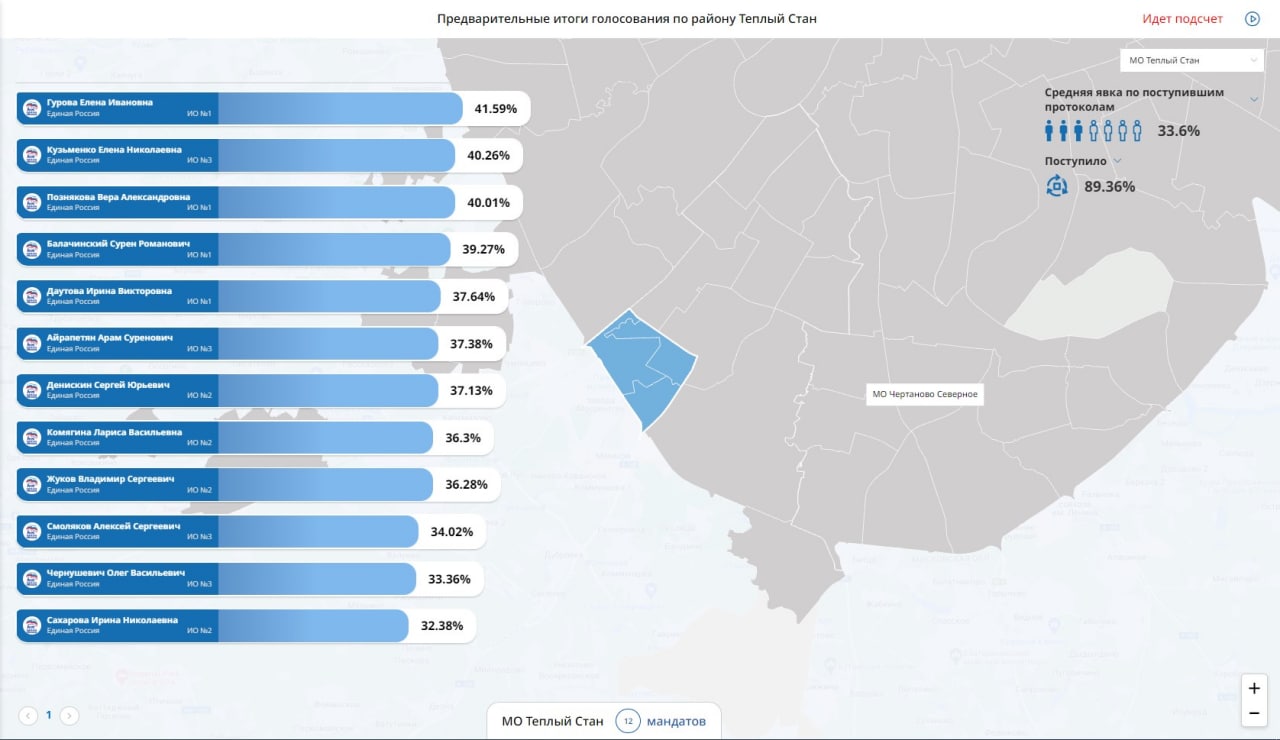Click the МО Чертаново Северное map label
This screenshot has height=740, width=1280.
pyautogui.click(x=924, y=394)
